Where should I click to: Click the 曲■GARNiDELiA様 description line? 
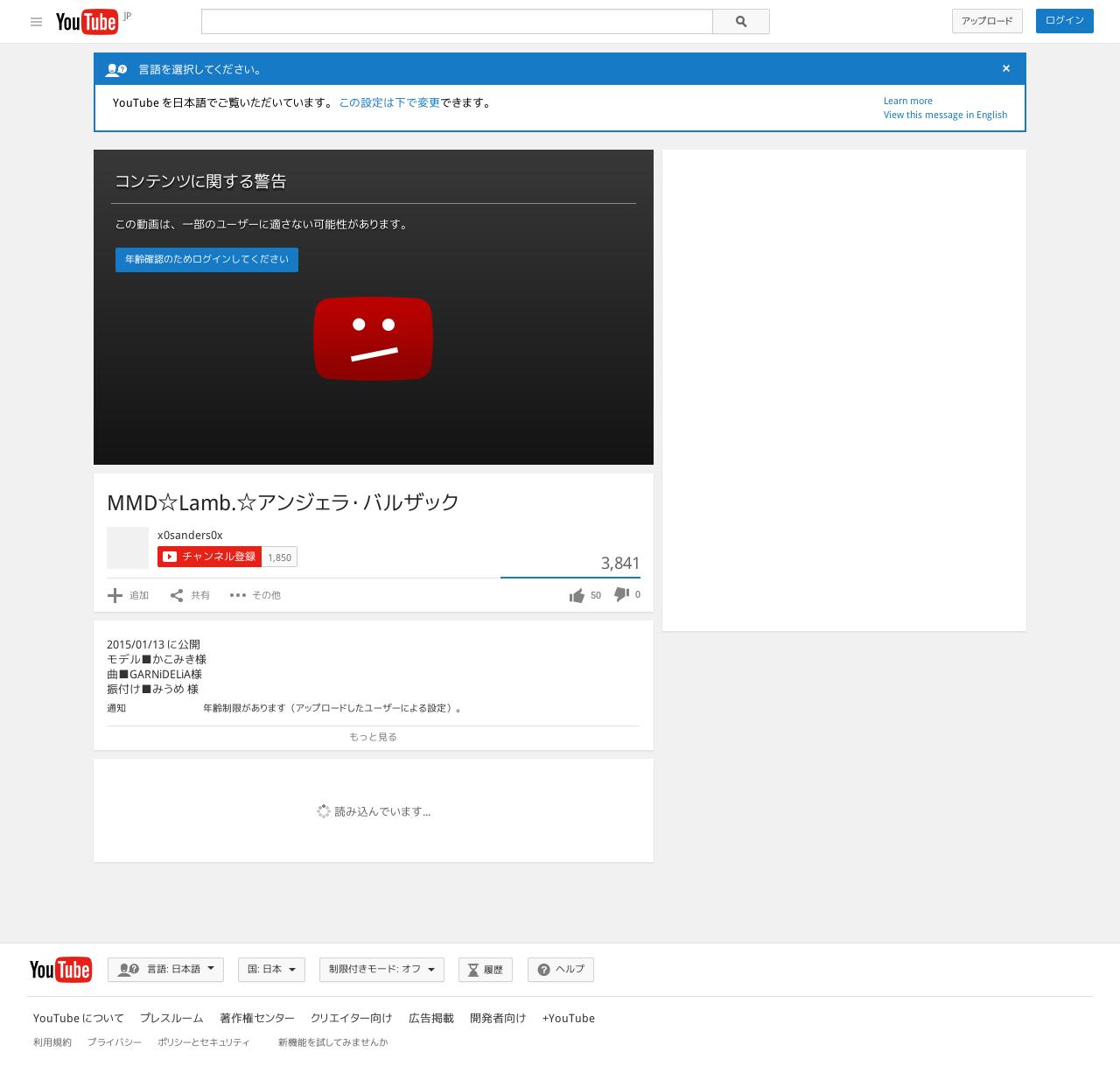coord(154,674)
